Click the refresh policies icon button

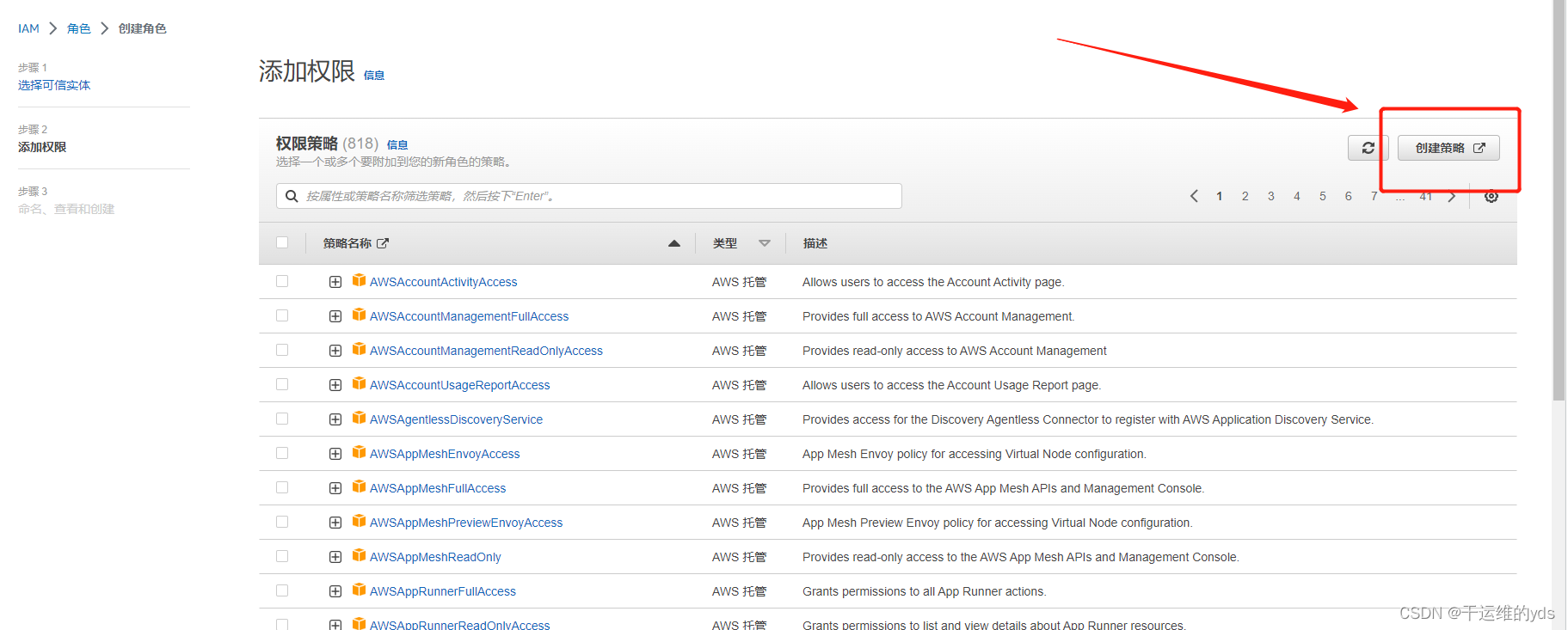click(1368, 148)
